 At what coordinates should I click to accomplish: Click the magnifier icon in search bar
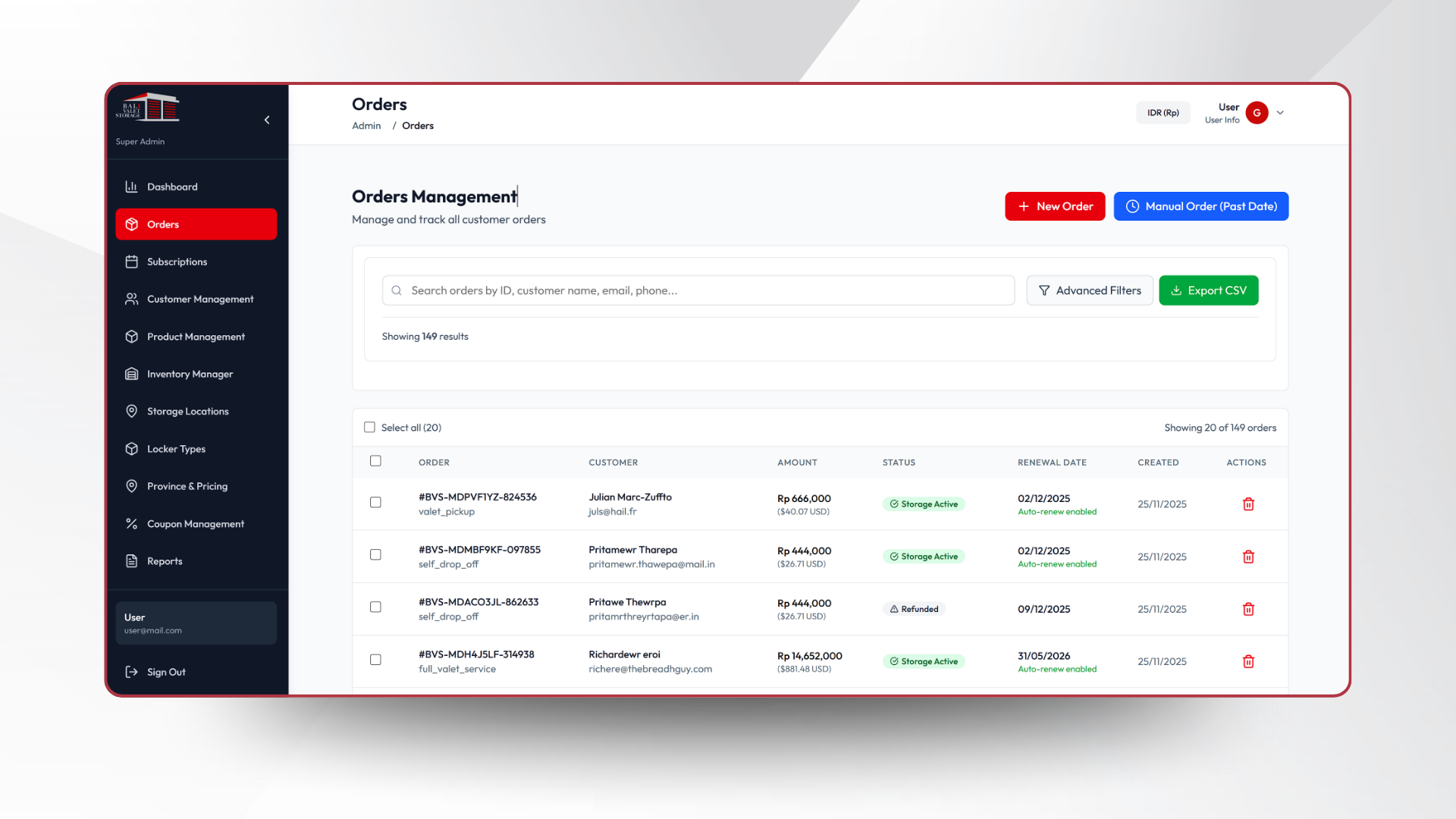[397, 290]
